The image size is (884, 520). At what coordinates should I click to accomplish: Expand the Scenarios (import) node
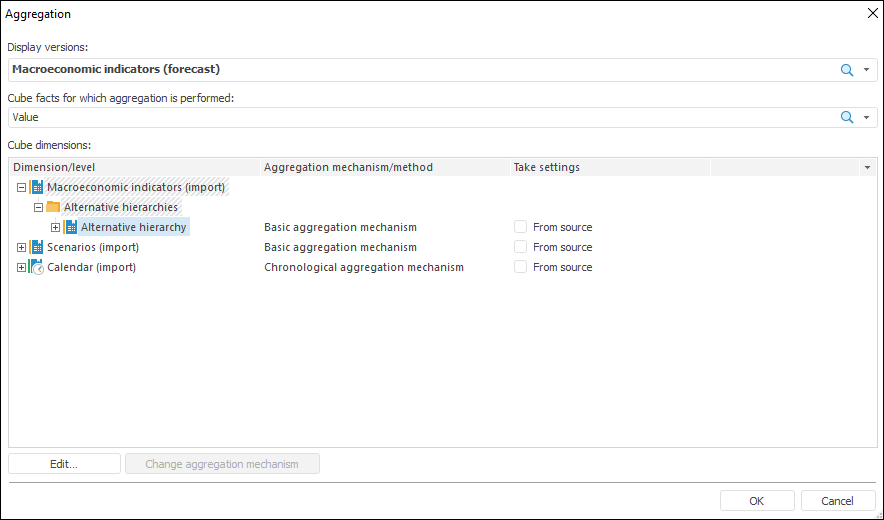[21, 247]
